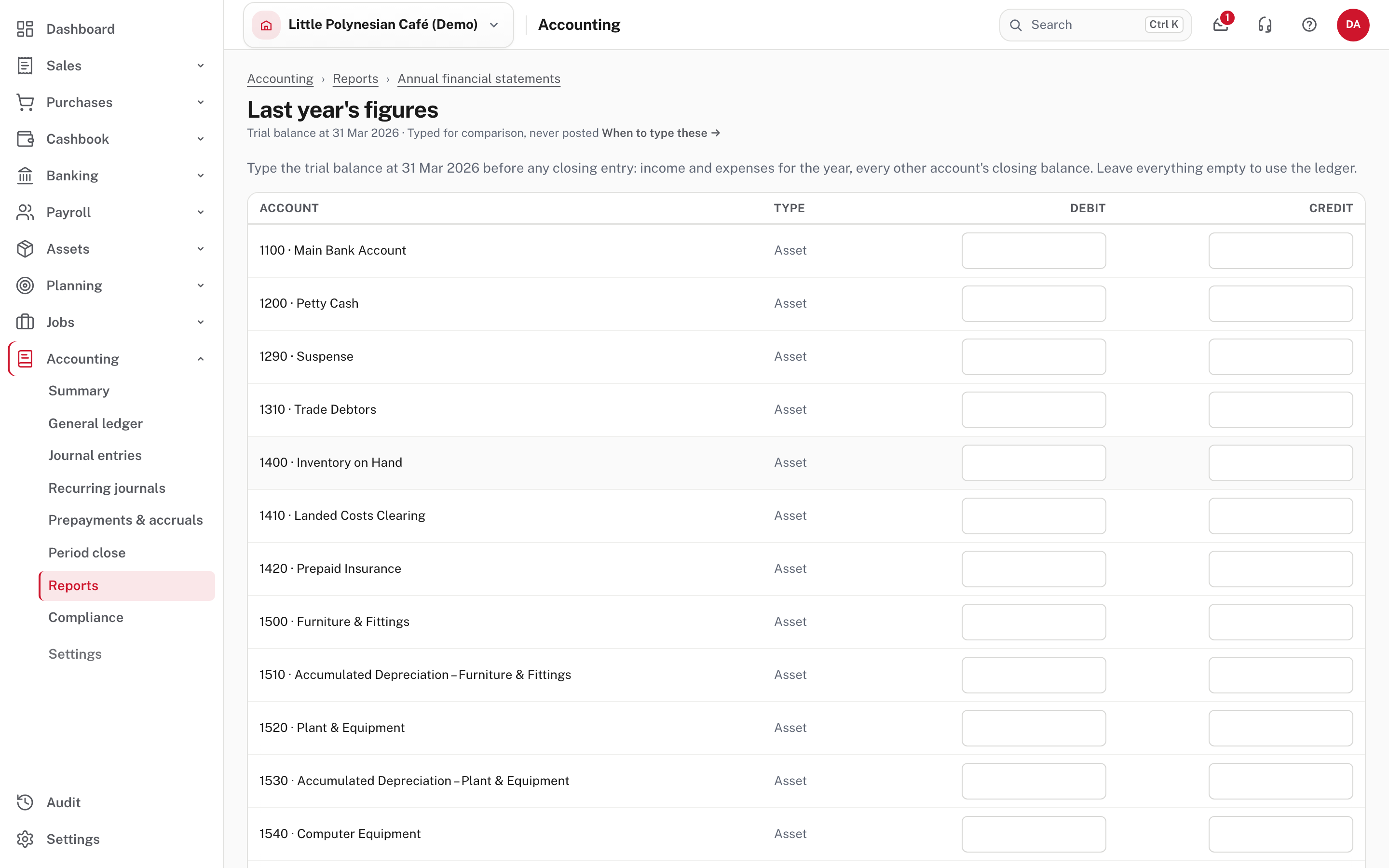The width and height of the screenshot is (1389, 868).
Task: Click the Debit field for Prepaid Insurance
Action: [x=1034, y=569]
